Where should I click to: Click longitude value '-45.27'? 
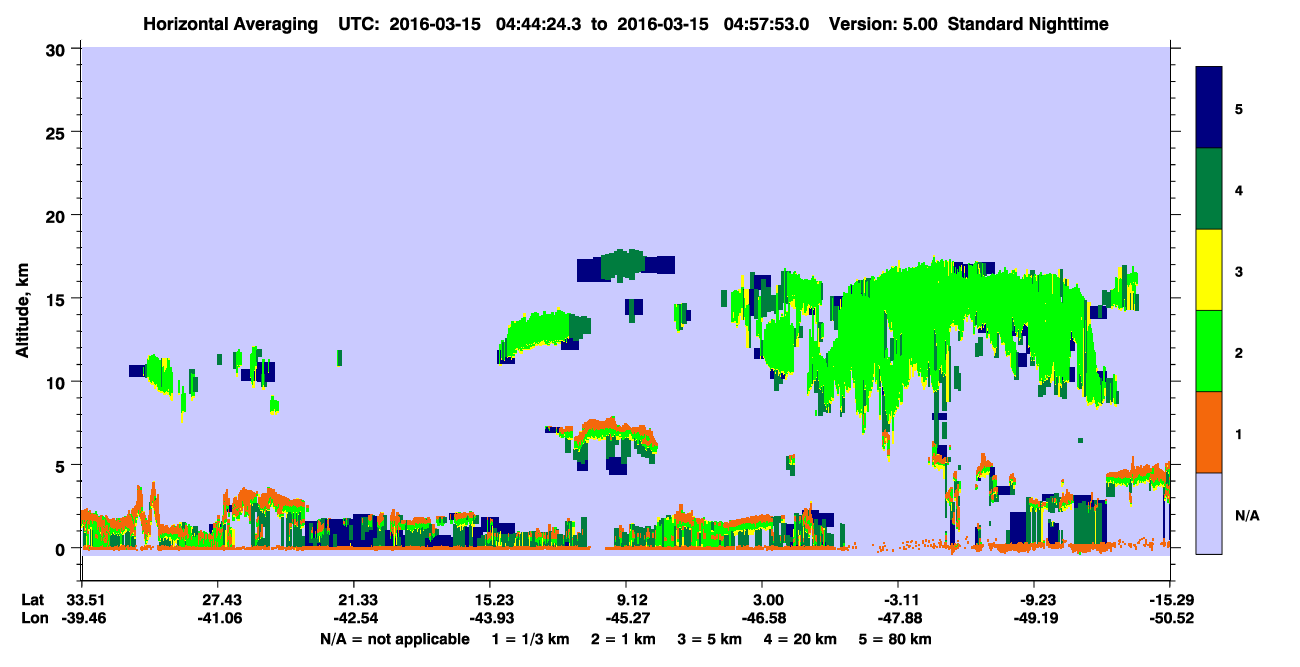626,619
